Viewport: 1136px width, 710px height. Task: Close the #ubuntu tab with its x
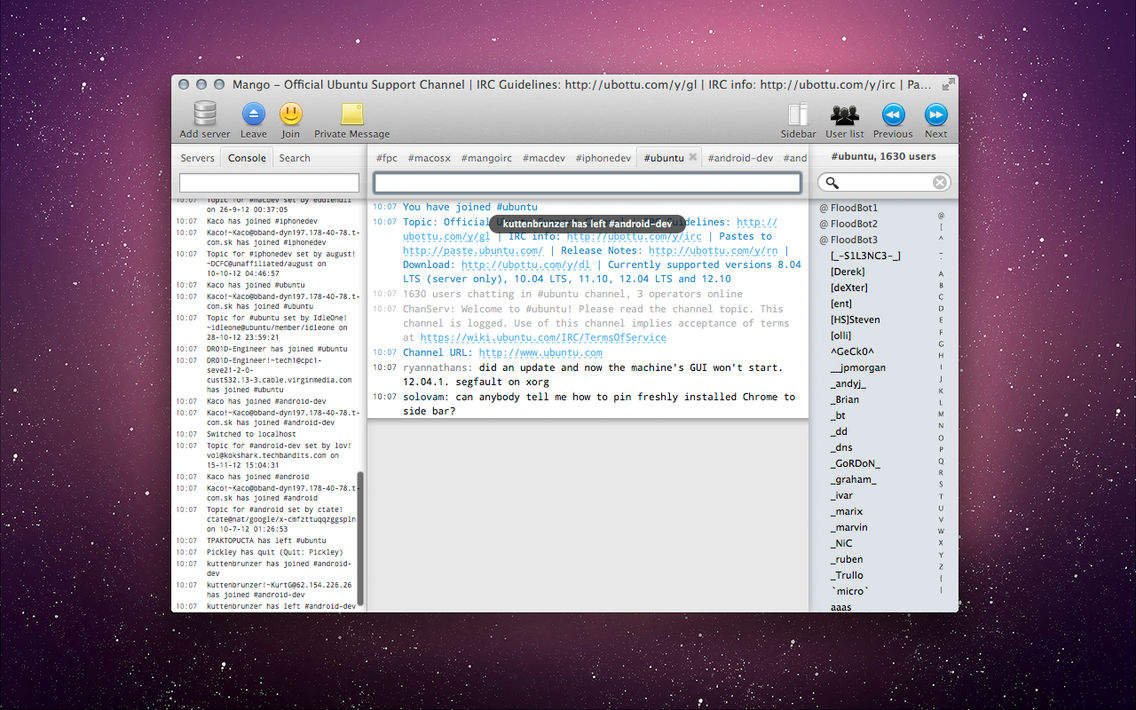pyautogui.click(x=693, y=156)
